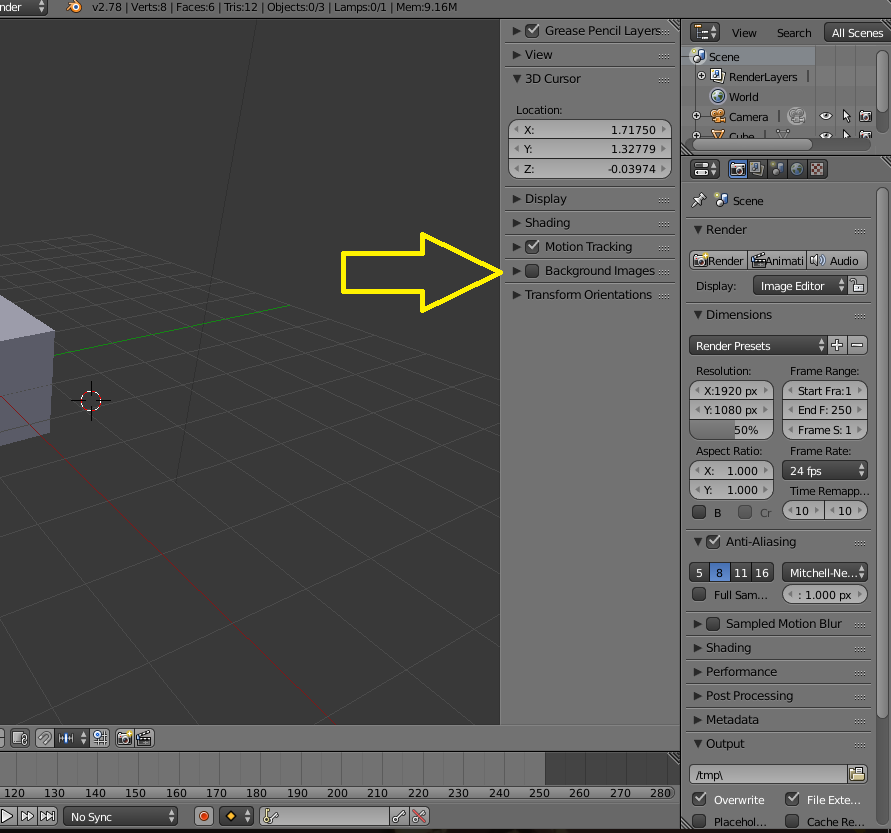Click the OpenGL render animation clapperboard icon
The height and width of the screenshot is (833, 891).
[144, 738]
